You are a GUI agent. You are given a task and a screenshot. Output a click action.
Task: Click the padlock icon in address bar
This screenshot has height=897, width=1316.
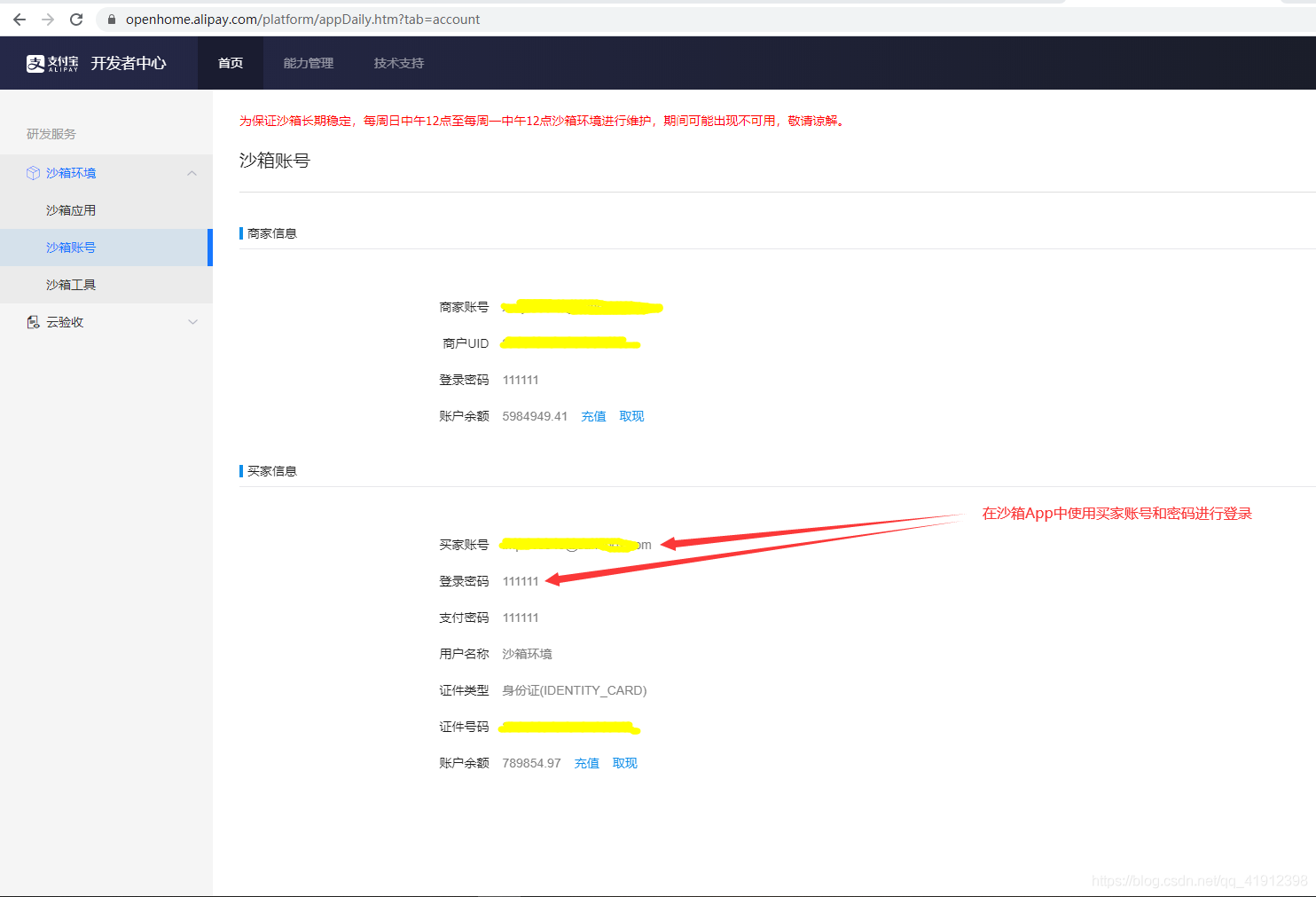coord(112,19)
